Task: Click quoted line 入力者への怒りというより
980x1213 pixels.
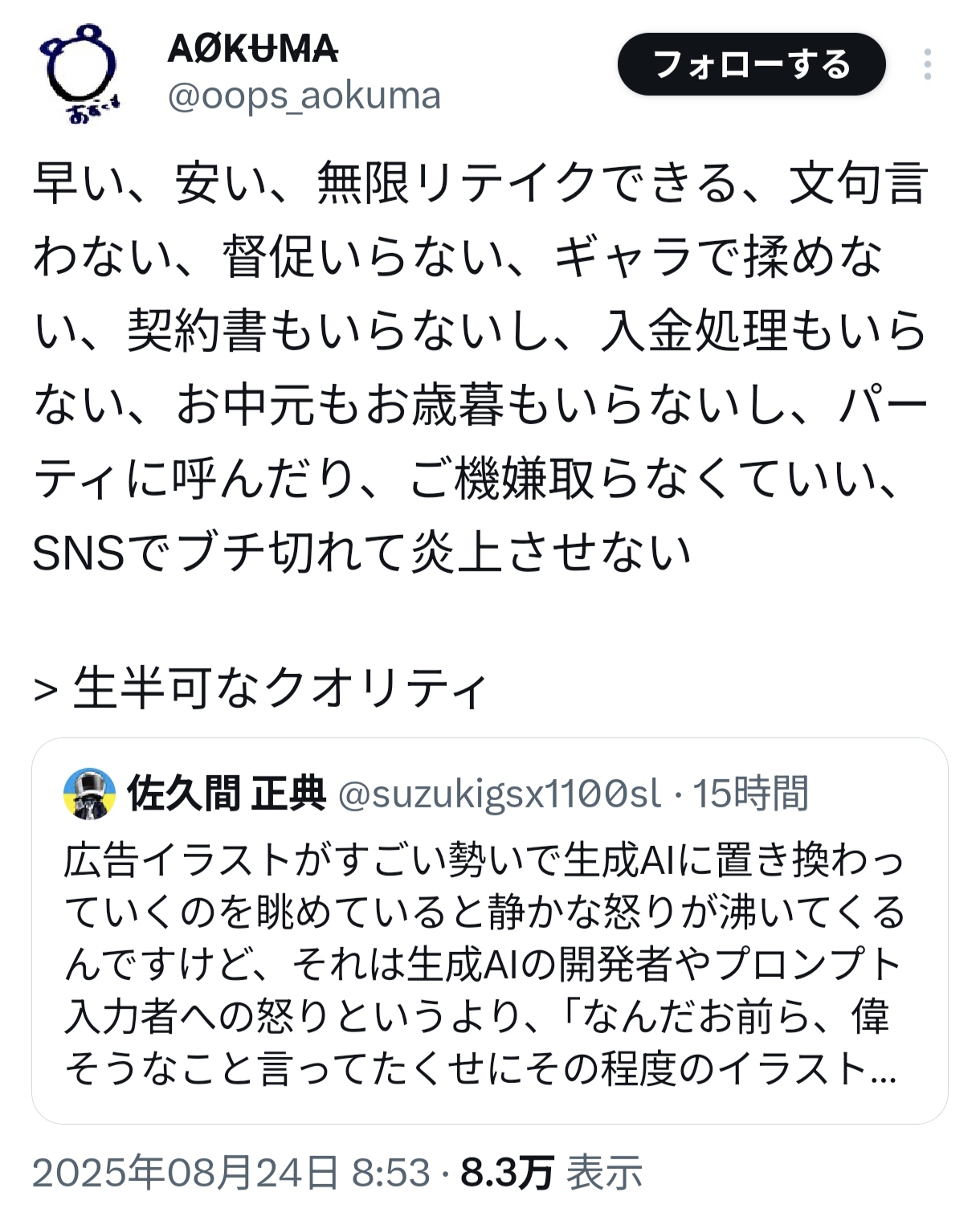Action: click(x=477, y=1017)
